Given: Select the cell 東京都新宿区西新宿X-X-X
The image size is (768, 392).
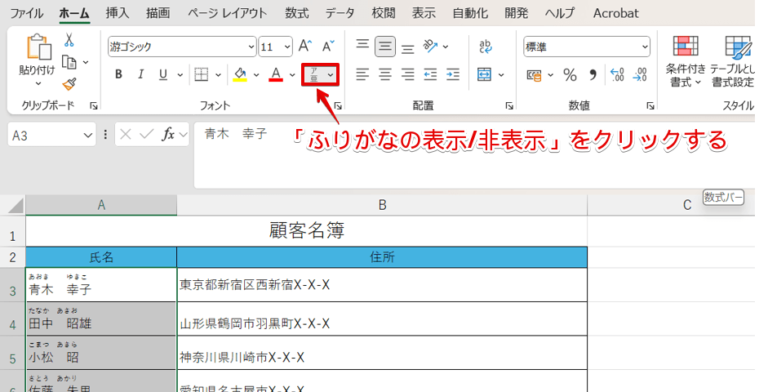Looking at the screenshot, I should tap(382, 285).
